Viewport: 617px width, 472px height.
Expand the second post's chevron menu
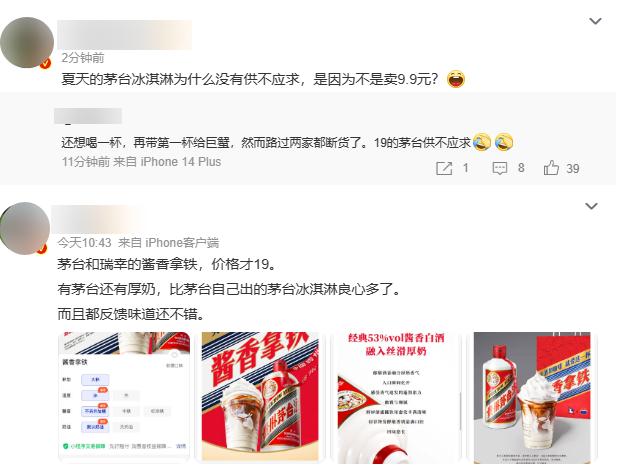591,206
